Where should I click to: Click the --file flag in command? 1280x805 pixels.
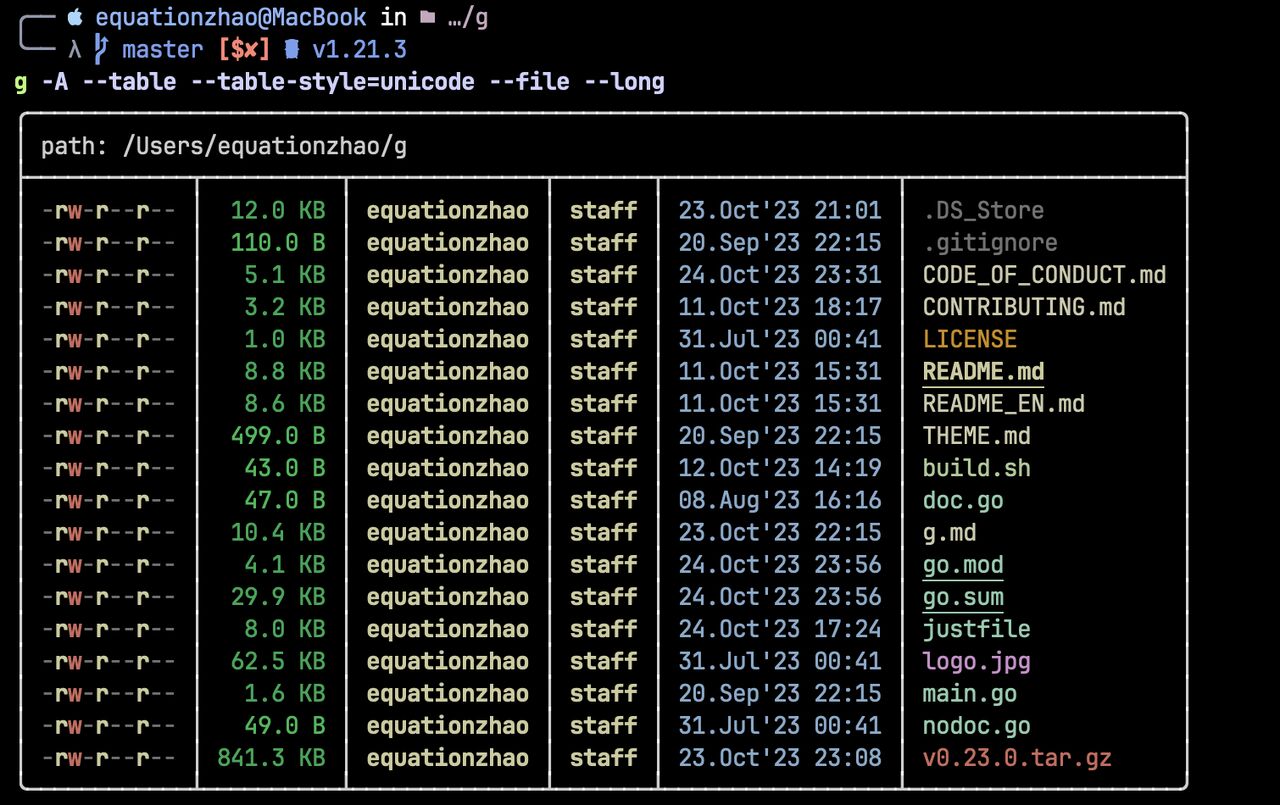[529, 82]
